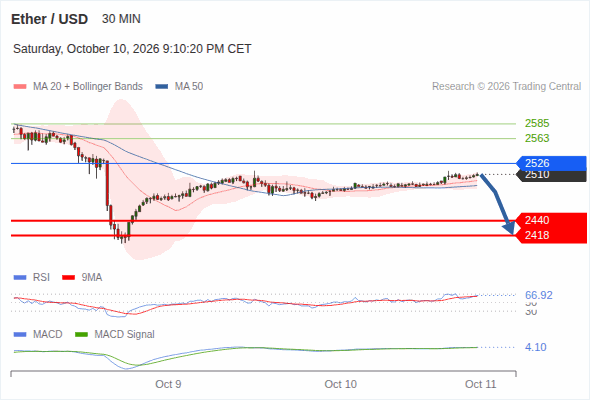Select the 30 MIN timeframe label
The width and height of the screenshot is (590, 400).
pos(121,19)
